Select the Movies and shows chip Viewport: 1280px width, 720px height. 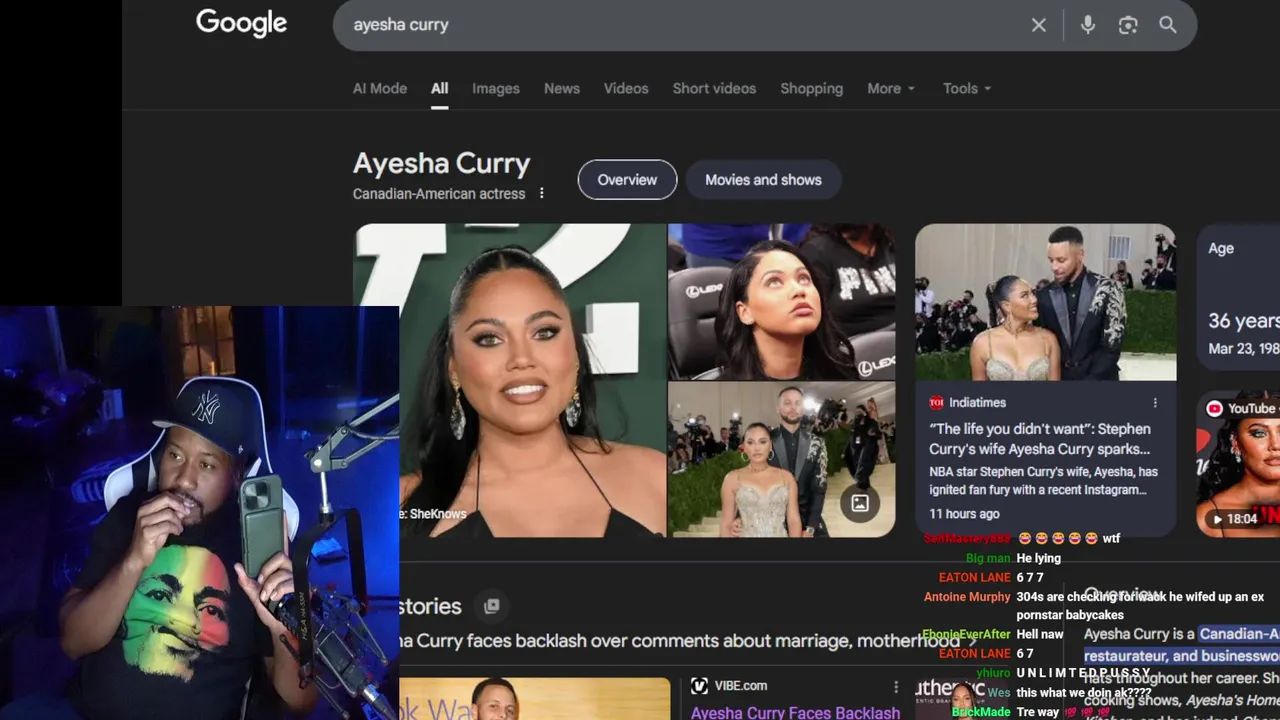click(763, 180)
